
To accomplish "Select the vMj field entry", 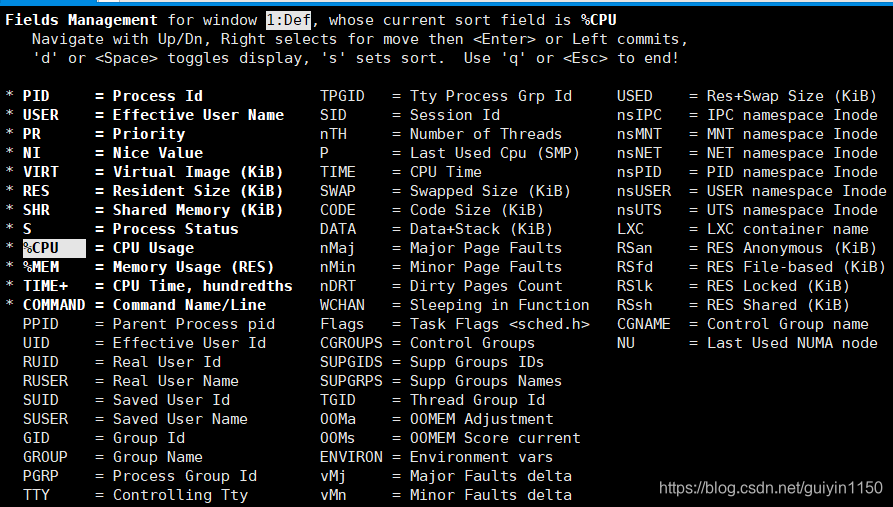I will tap(333, 476).
